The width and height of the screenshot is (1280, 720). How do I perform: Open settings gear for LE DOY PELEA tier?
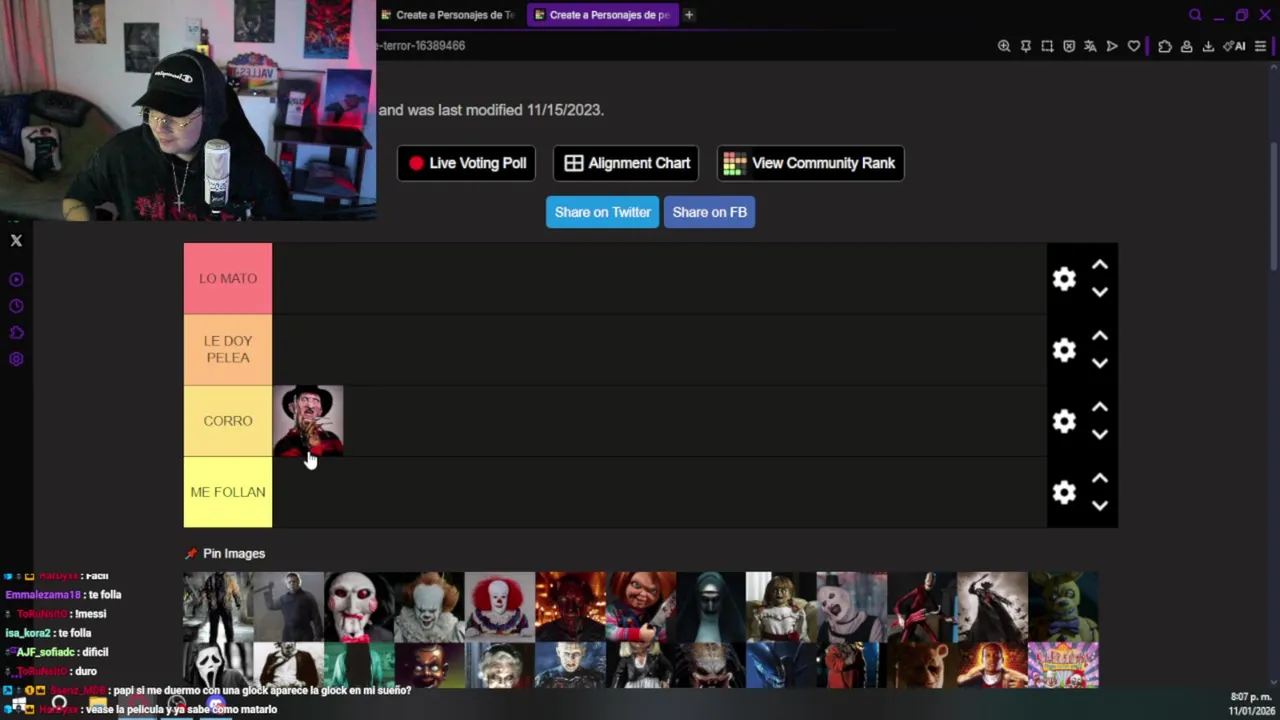click(x=1064, y=350)
